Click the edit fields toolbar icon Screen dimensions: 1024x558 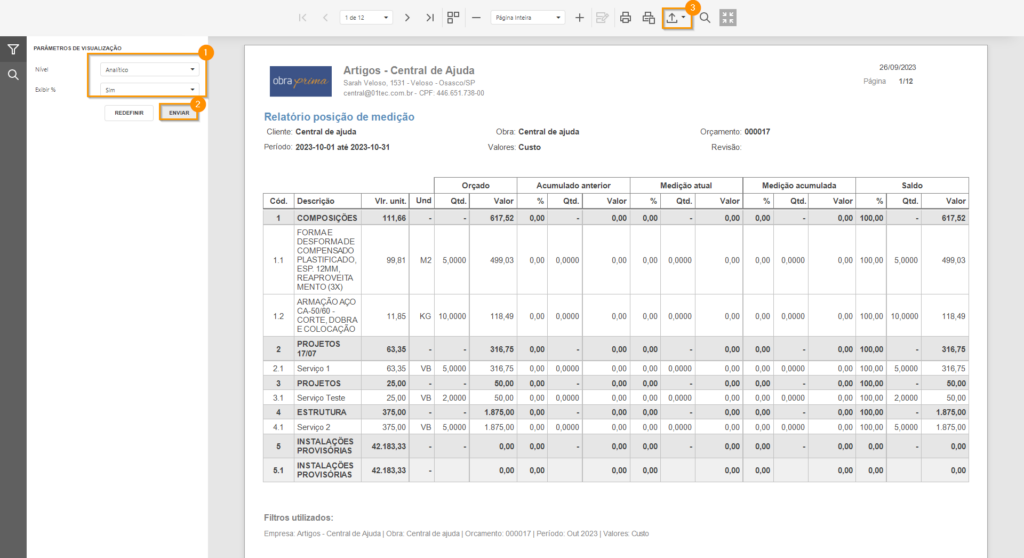(602, 18)
